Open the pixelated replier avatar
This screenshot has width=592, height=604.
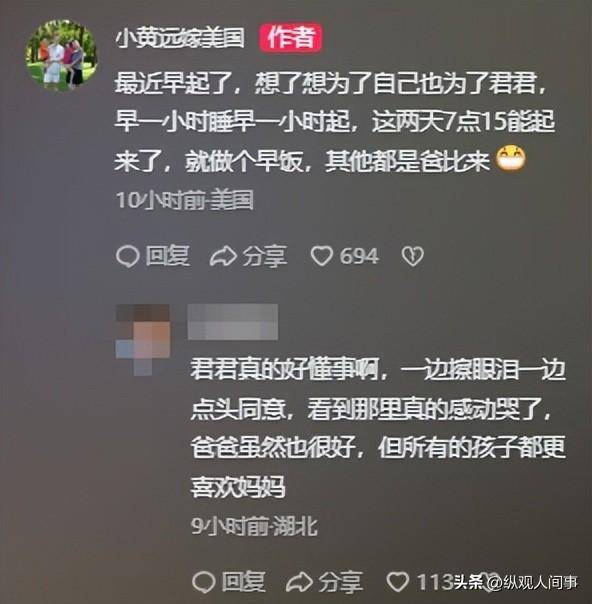143,340
